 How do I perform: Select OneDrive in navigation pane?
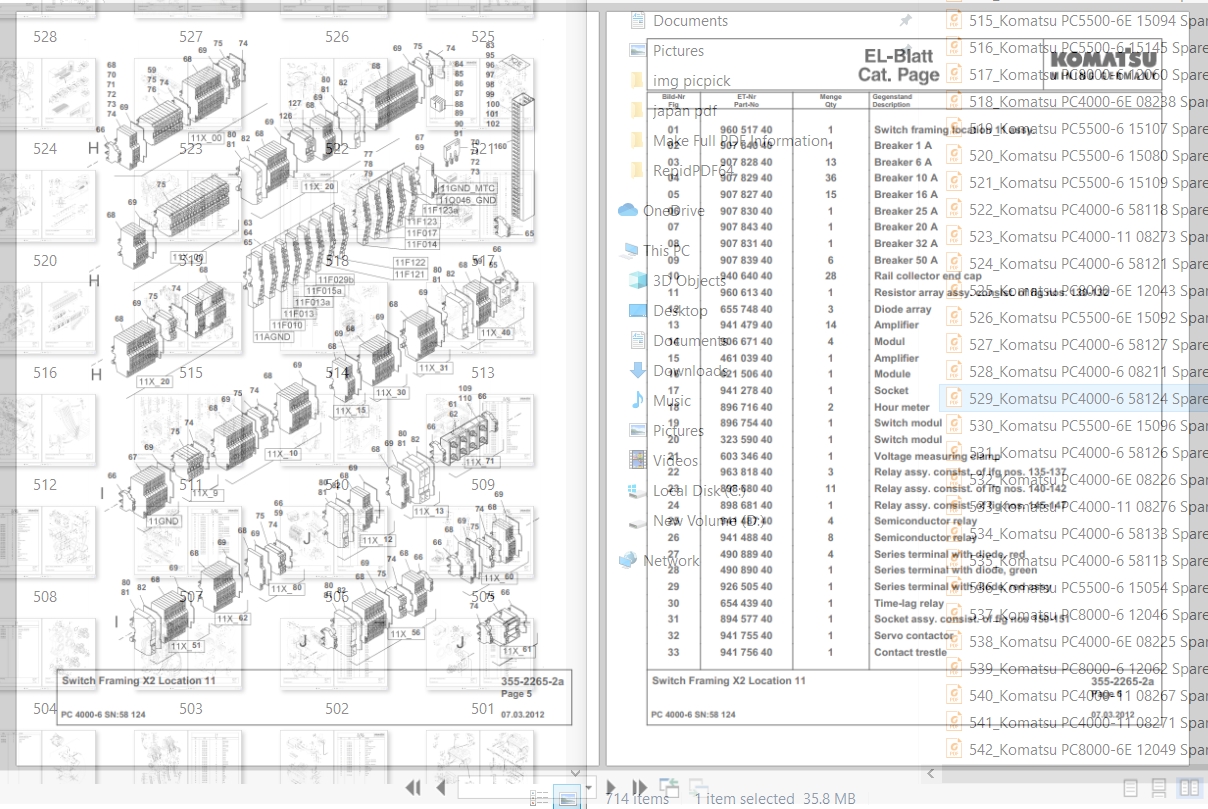point(673,210)
